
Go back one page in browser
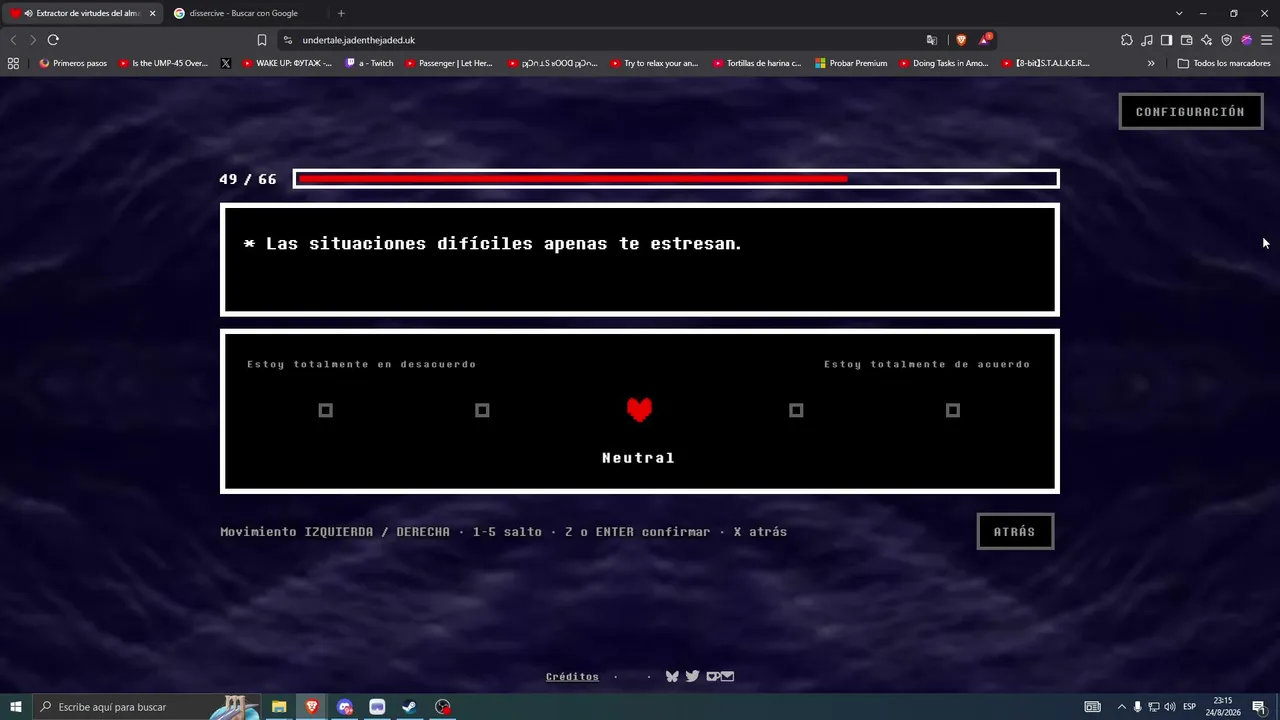click(x=13, y=40)
